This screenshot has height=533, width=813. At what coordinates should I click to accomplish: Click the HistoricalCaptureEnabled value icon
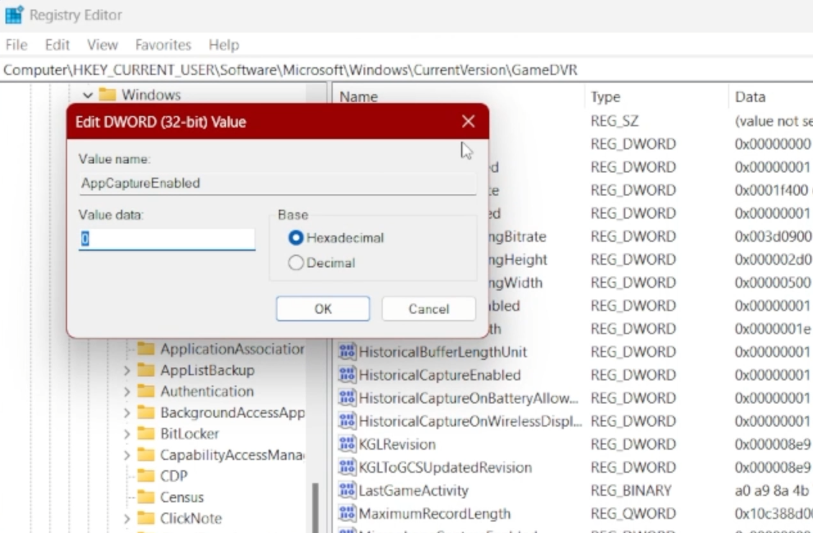347,374
